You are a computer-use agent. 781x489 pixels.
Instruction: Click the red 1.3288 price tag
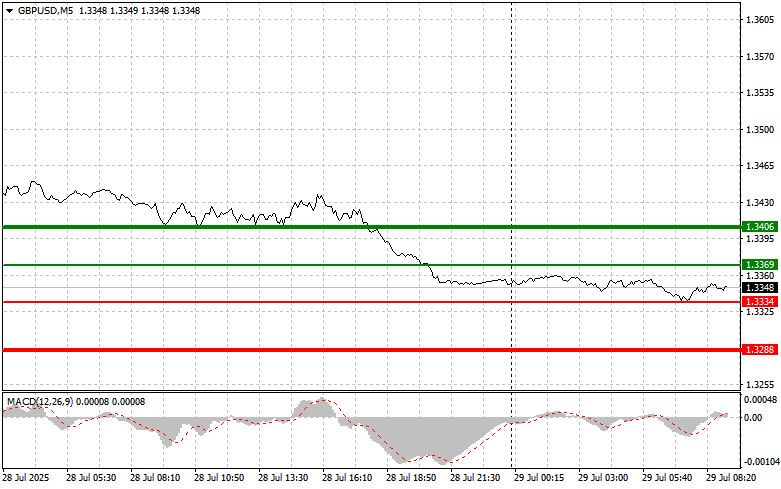758,349
